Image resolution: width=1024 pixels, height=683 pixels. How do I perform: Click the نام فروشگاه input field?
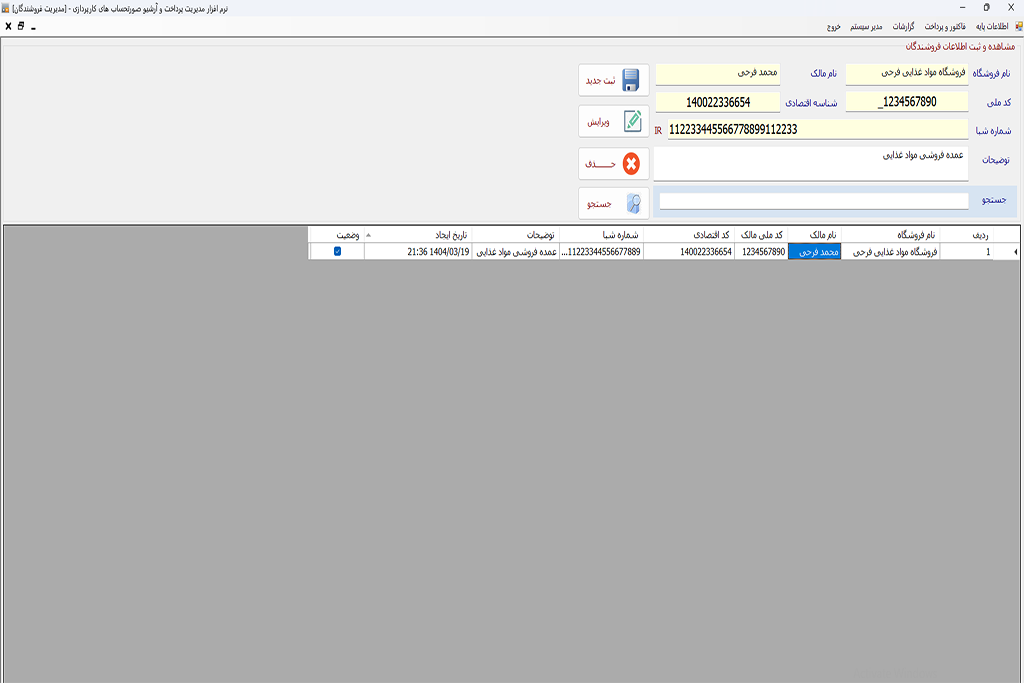tap(906, 73)
